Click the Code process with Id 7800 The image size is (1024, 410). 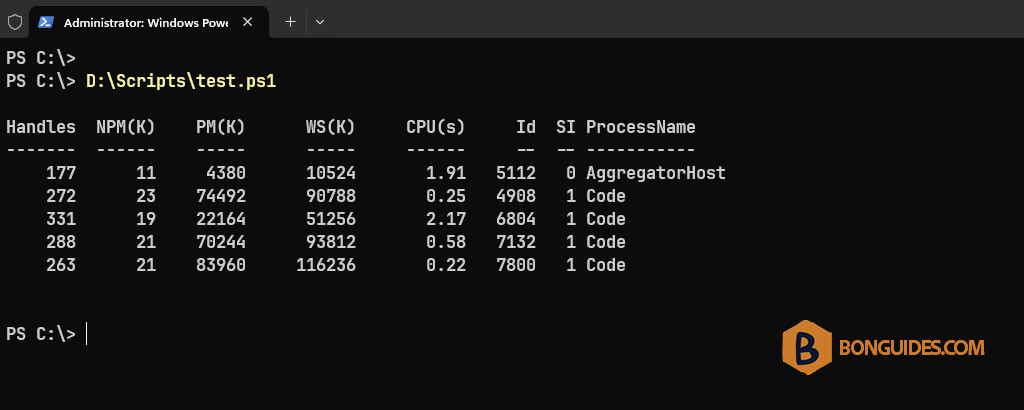[605, 265]
